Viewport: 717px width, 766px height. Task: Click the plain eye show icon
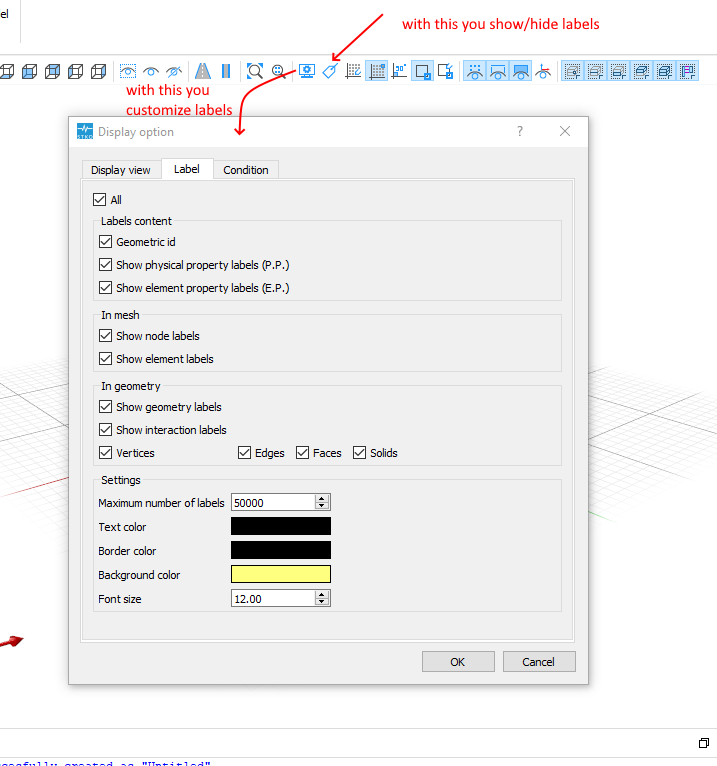[151, 71]
